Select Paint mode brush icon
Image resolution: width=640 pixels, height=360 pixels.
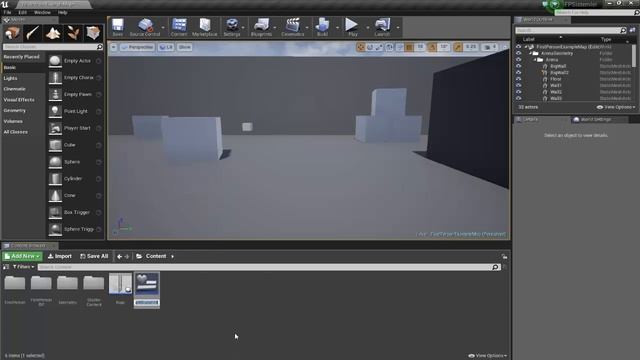33,33
